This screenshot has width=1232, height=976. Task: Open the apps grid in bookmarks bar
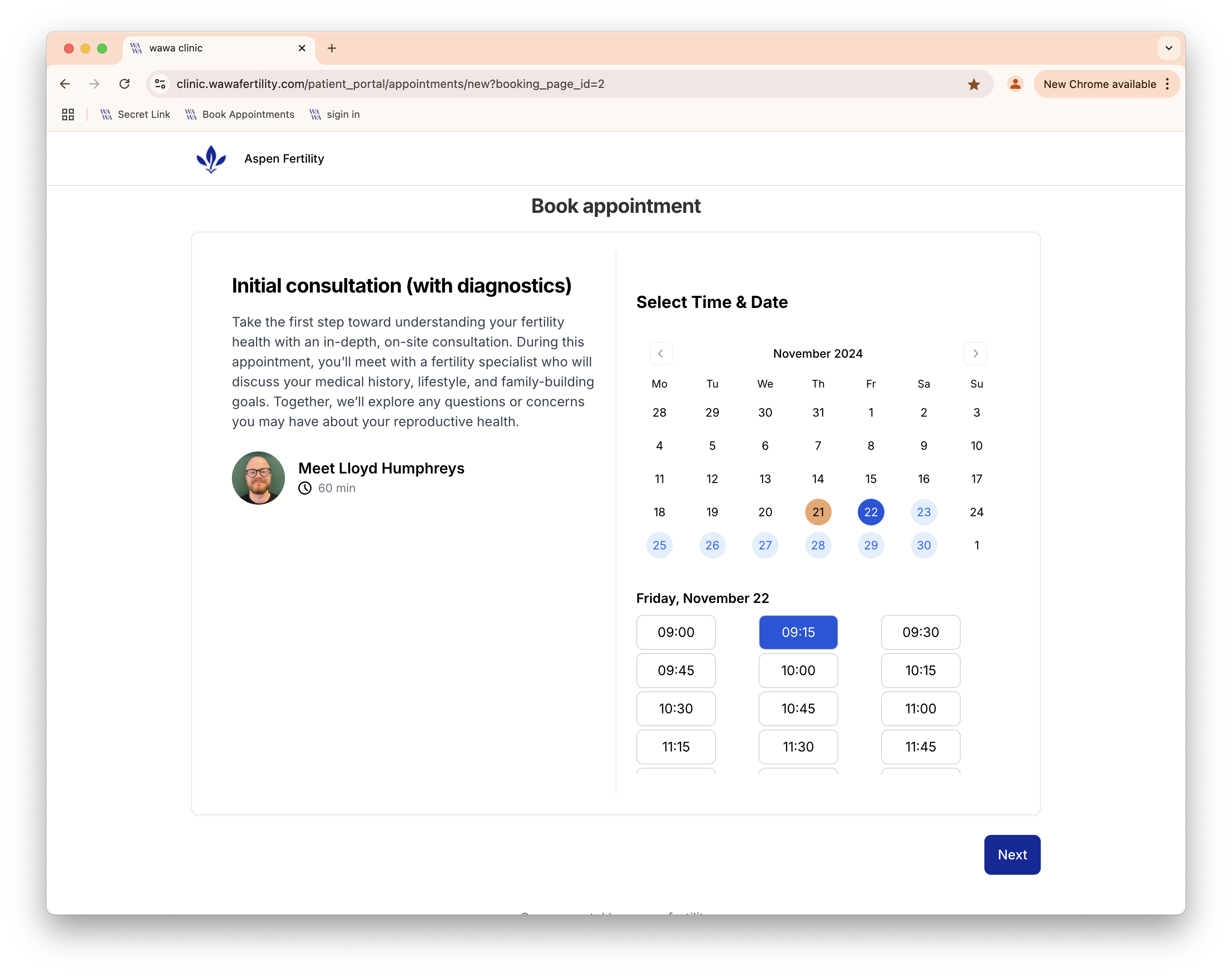click(68, 115)
